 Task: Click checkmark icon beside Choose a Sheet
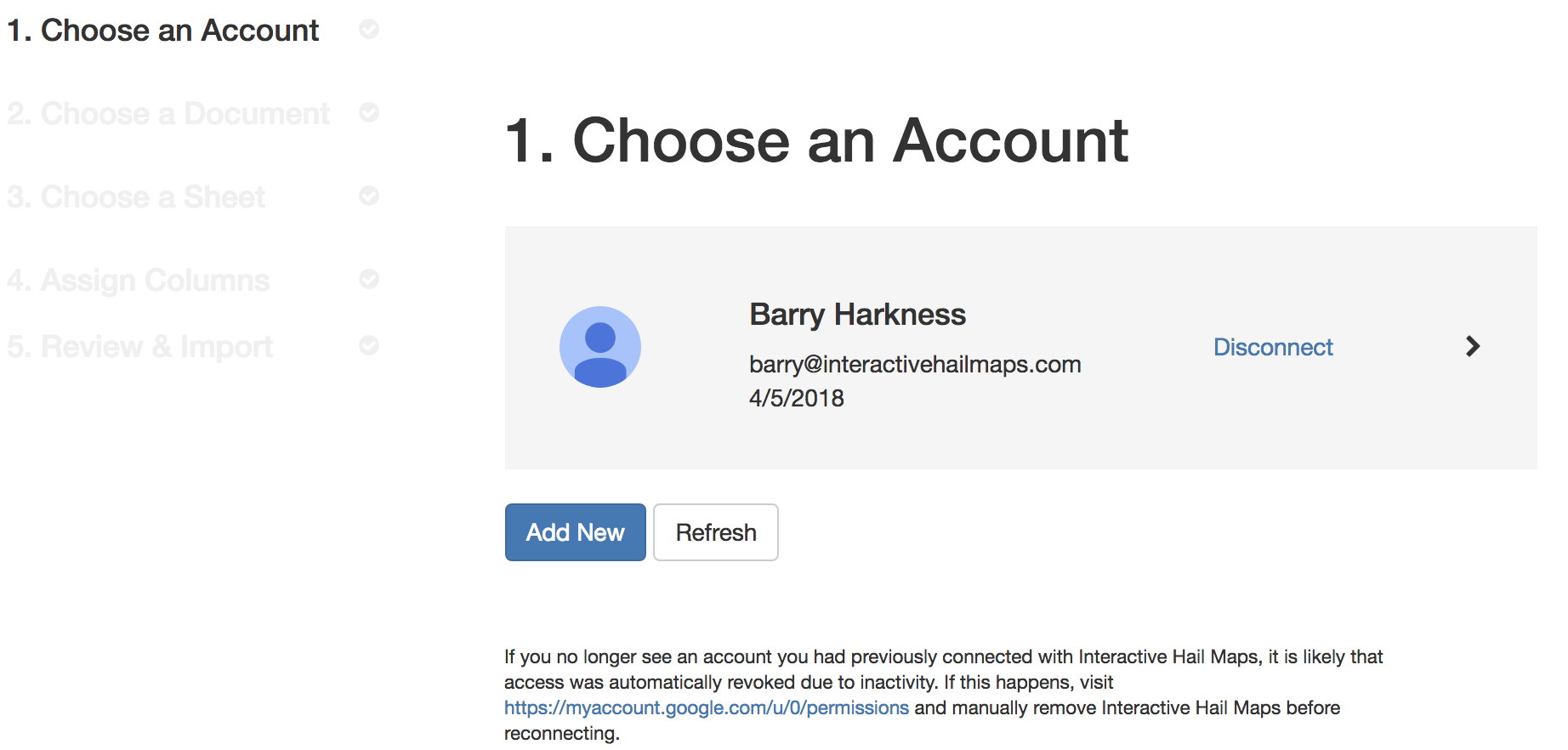click(369, 196)
